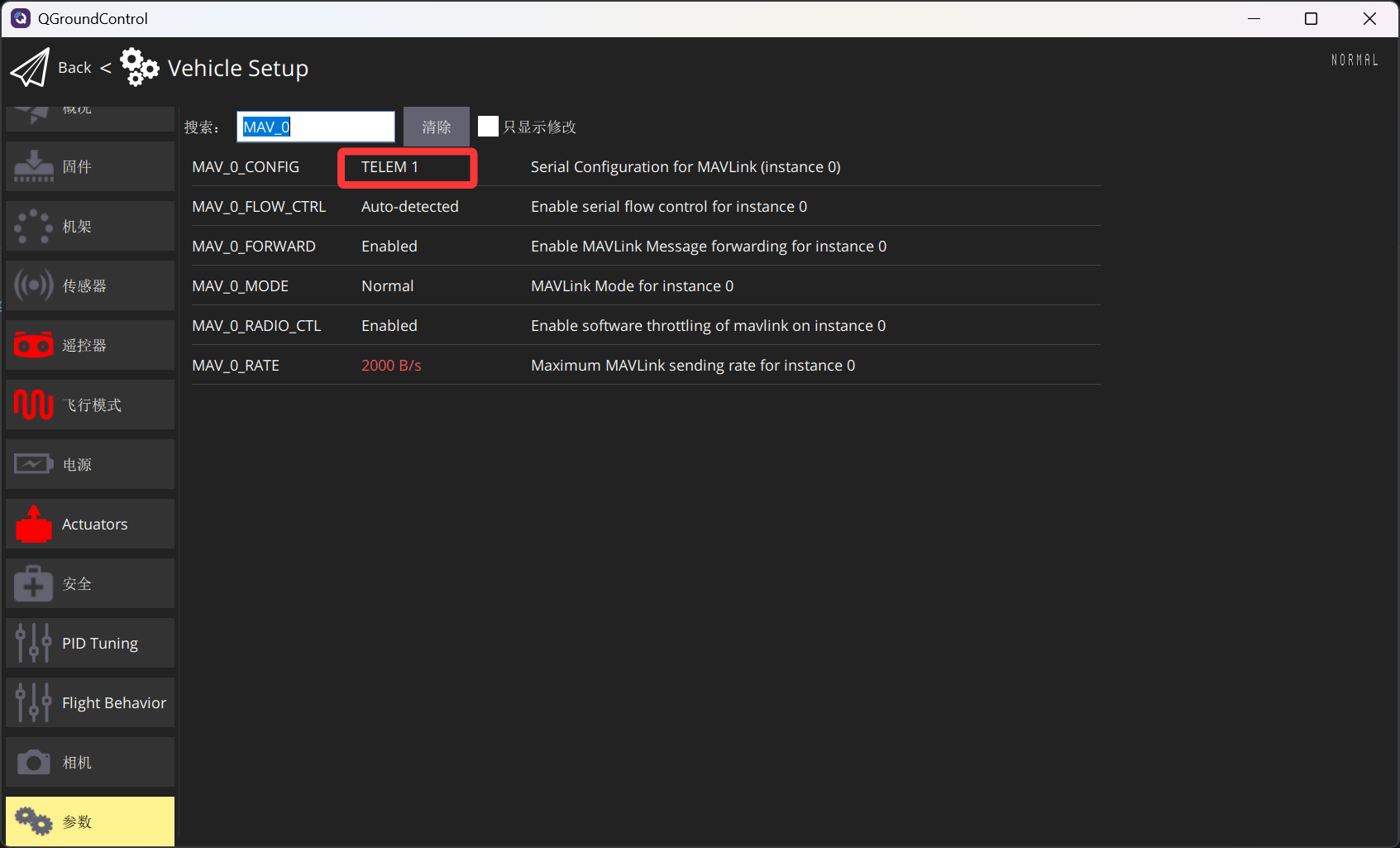Click the airframe dots icon
Viewport: 1400px width, 848px height.
point(34,226)
